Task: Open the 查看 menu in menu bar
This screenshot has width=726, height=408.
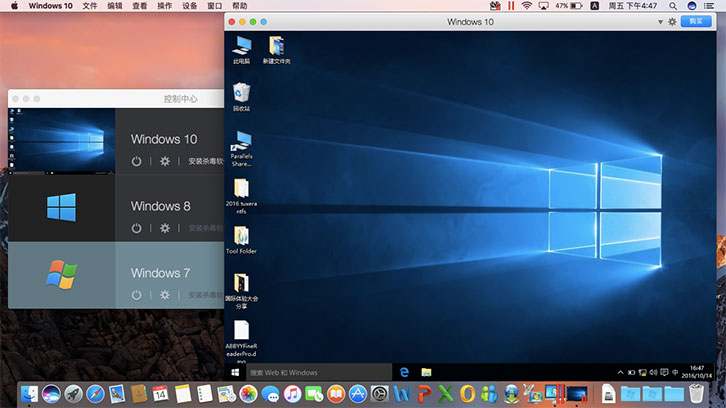Action: pos(139,6)
